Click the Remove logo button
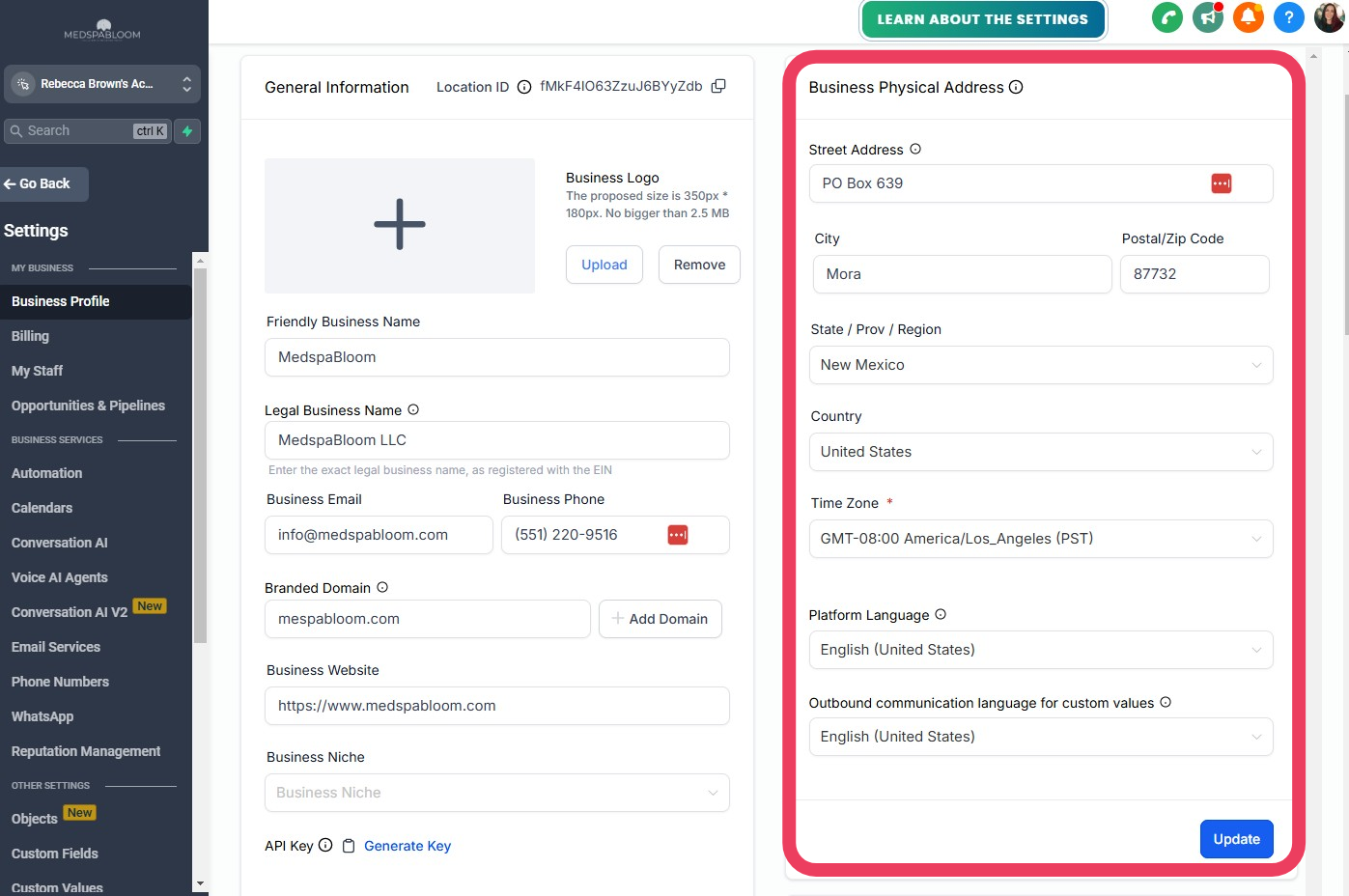1349x896 pixels. coord(699,265)
